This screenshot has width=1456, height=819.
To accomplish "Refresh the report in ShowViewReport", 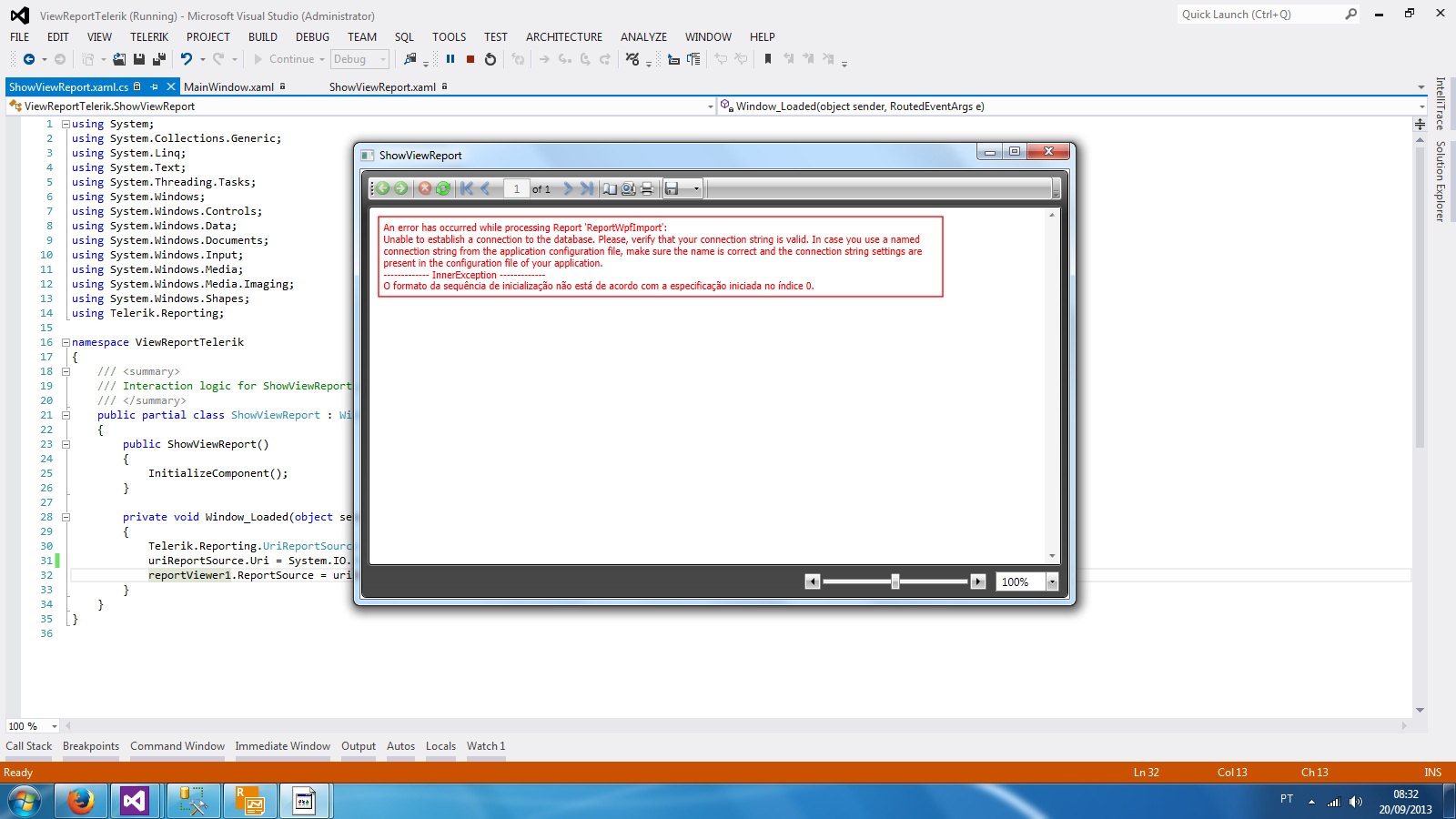I will (x=443, y=188).
